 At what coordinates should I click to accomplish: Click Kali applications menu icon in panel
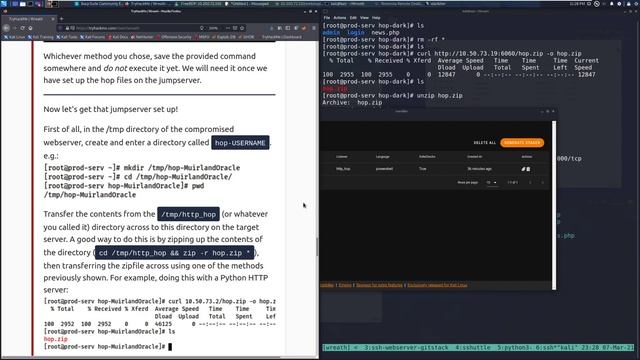[x=4, y=4]
